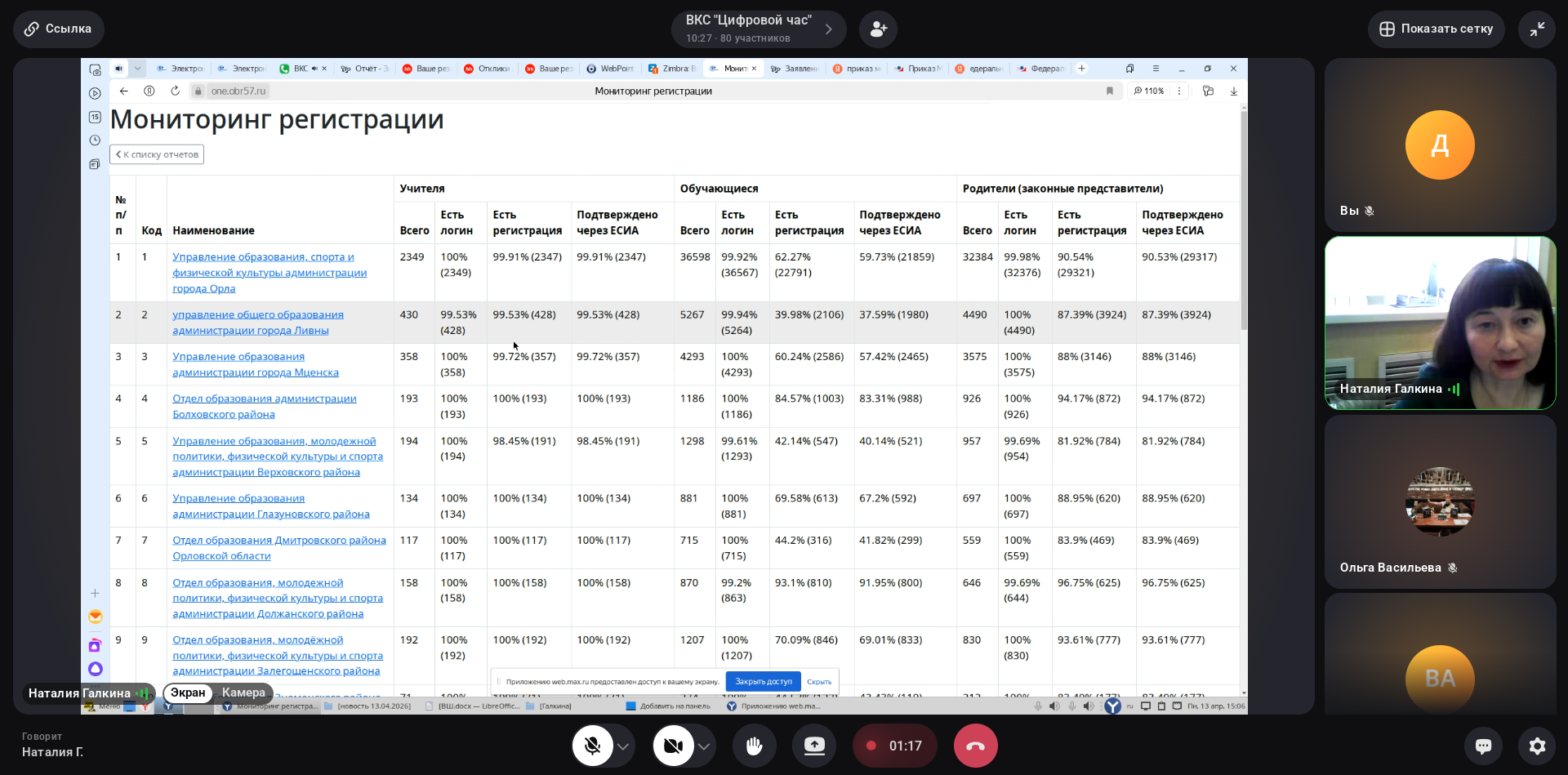Open conference settings gear

tap(1537, 746)
